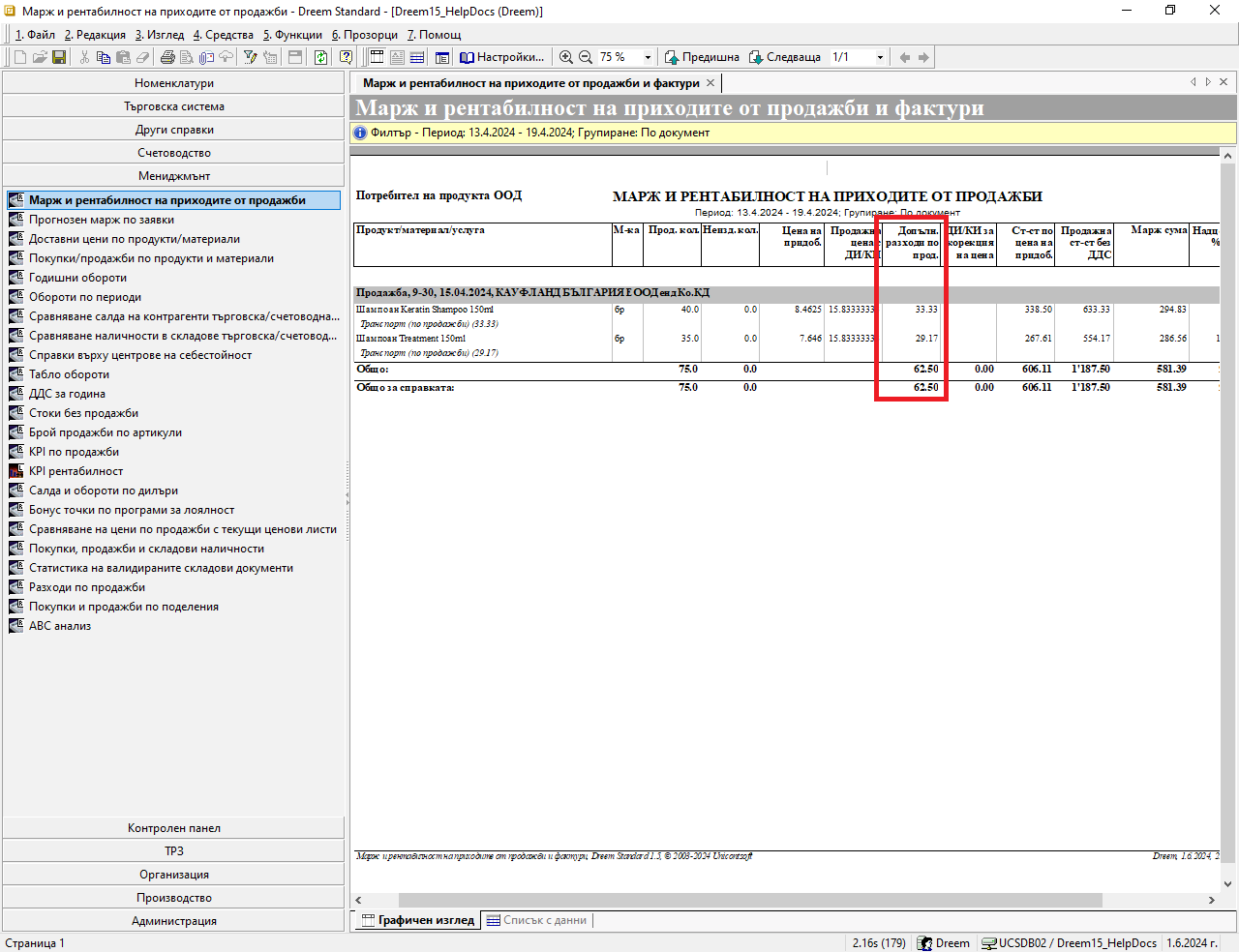1239x952 pixels.
Task: Click the green refresh icon
Action: pos(320,58)
